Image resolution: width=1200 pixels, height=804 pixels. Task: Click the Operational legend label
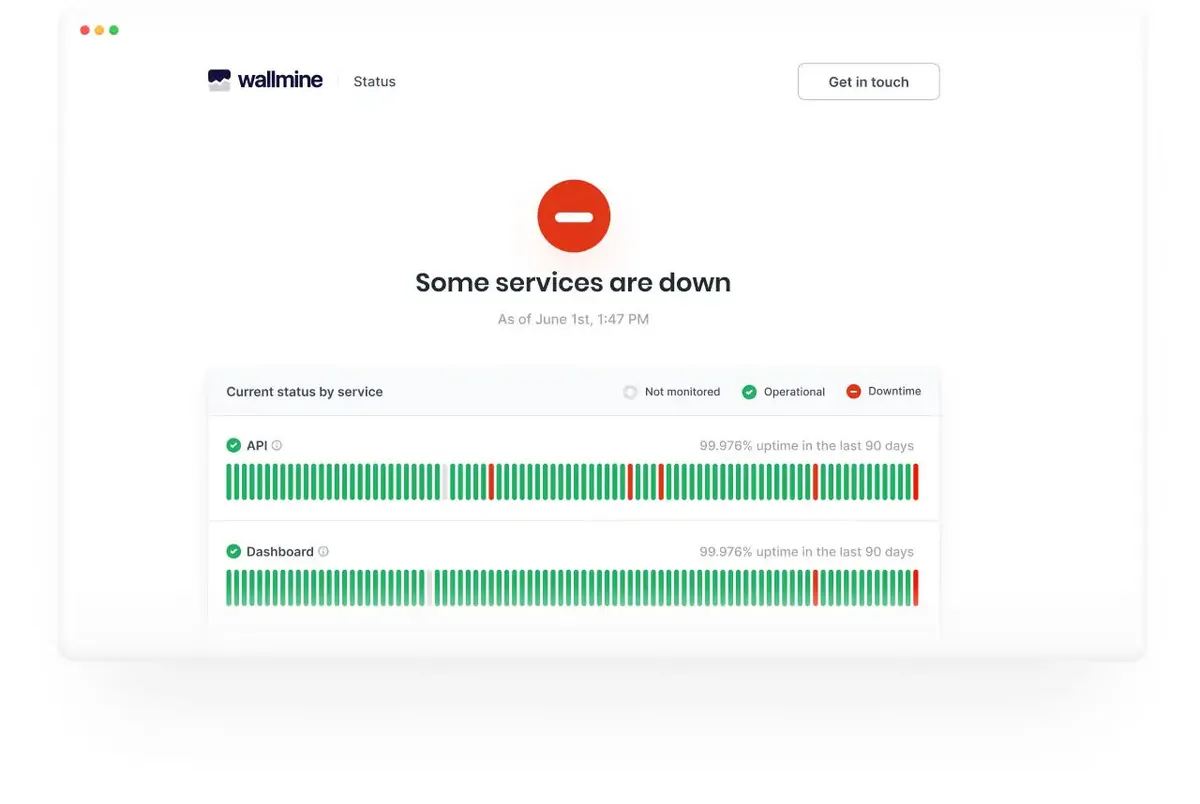[794, 392]
